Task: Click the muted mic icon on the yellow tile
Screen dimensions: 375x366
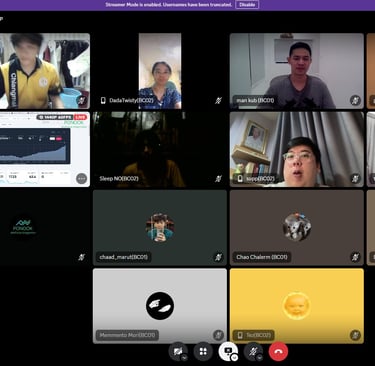Action: [355, 335]
